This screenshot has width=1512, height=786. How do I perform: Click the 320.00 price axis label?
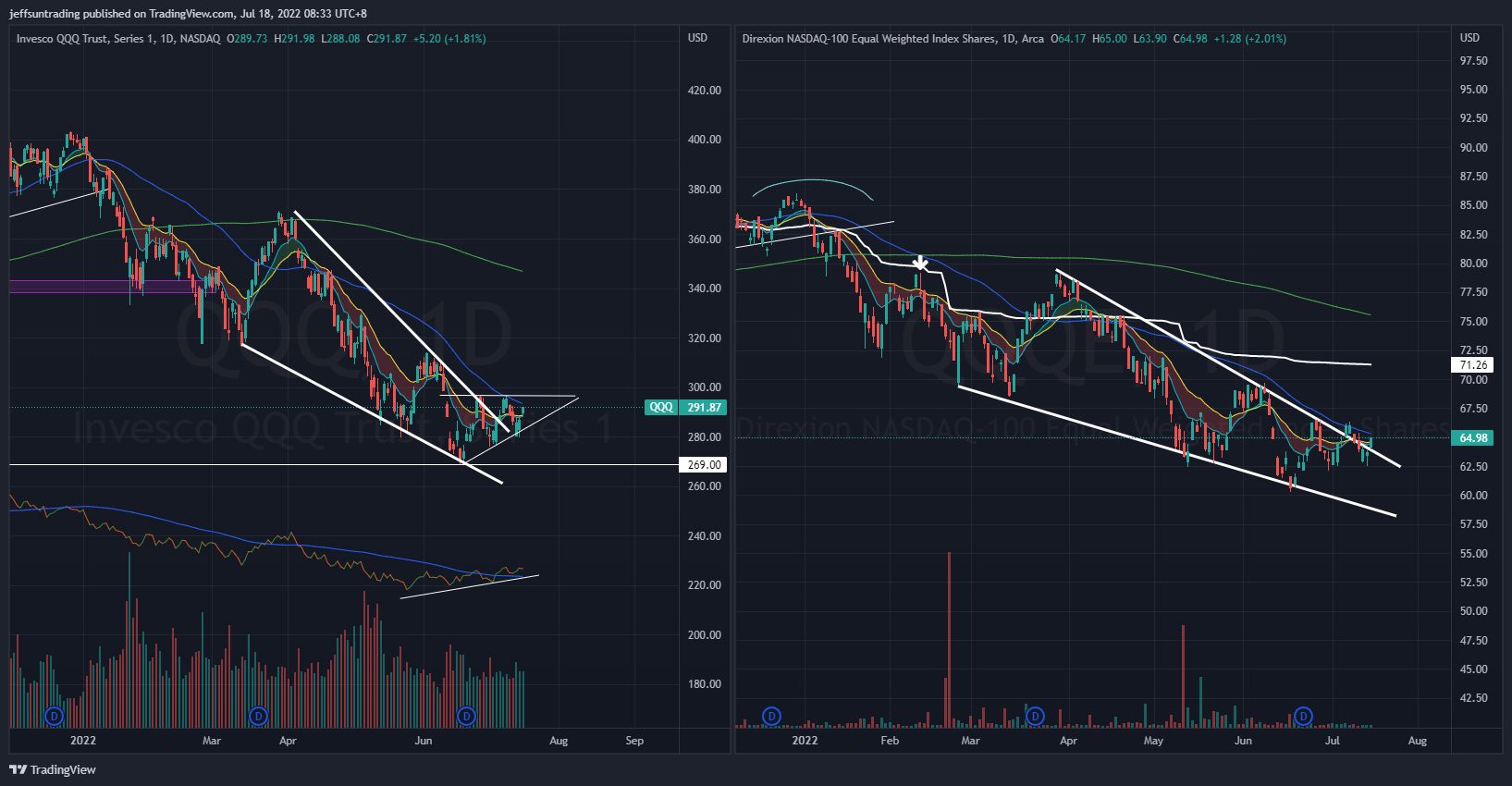[705, 338]
